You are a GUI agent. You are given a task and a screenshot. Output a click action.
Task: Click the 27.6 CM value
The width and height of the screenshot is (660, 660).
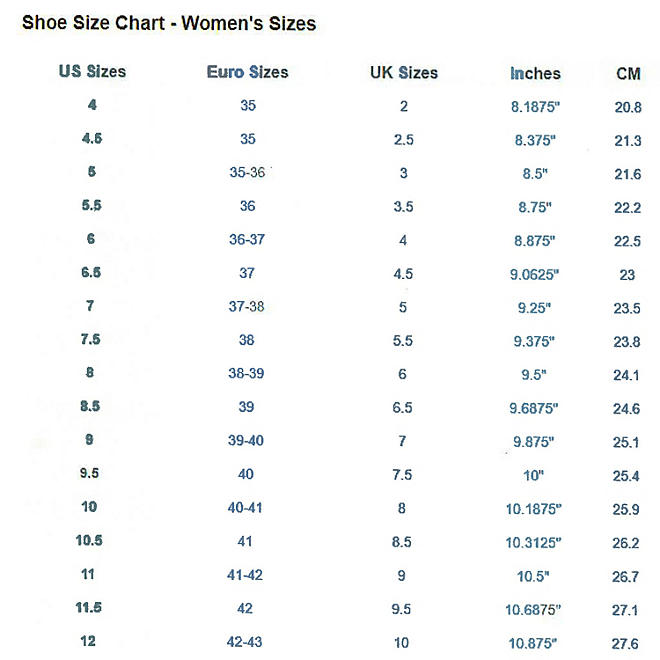point(628,642)
